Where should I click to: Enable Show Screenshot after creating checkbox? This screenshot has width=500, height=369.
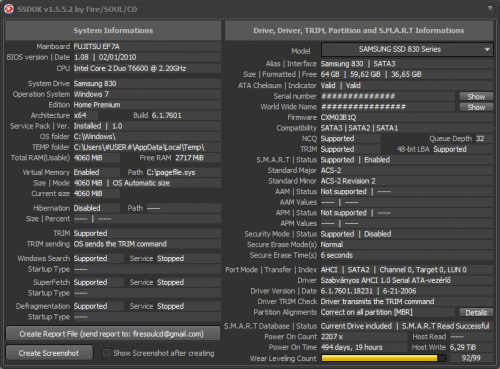(x=107, y=353)
